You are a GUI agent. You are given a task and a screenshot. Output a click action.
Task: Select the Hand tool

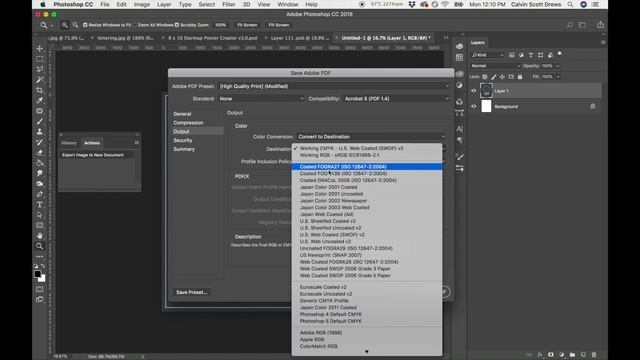[40, 236]
